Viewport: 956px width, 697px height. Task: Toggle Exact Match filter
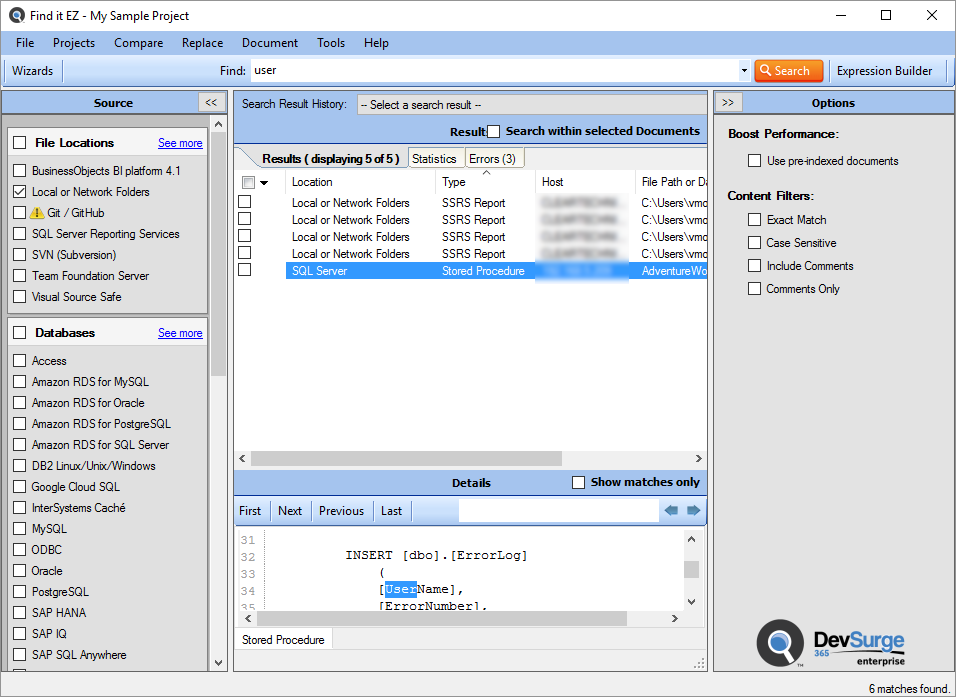(755, 220)
